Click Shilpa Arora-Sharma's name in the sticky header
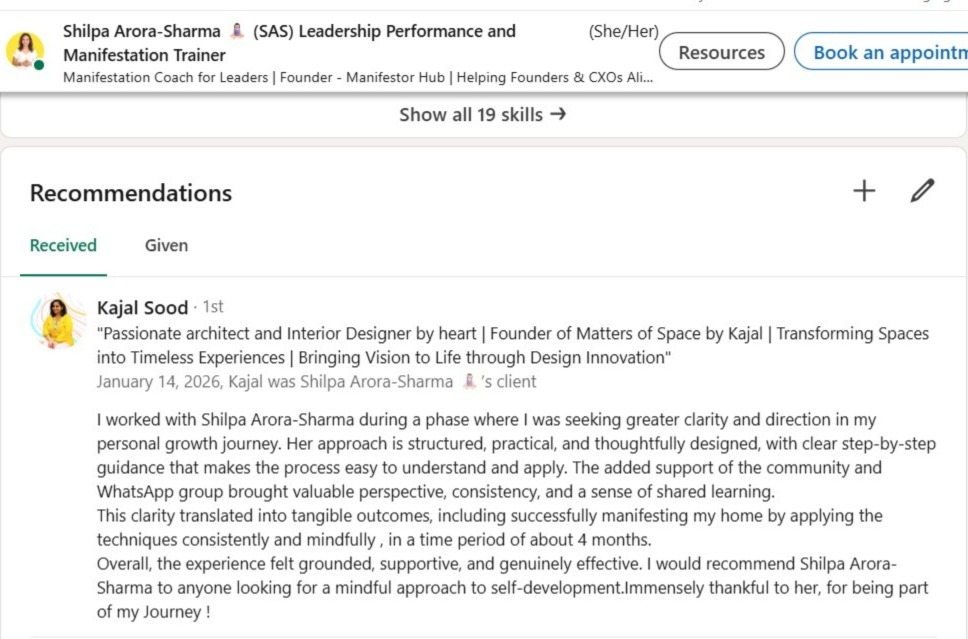Screen dimensions: 968x639 (141, 31)
